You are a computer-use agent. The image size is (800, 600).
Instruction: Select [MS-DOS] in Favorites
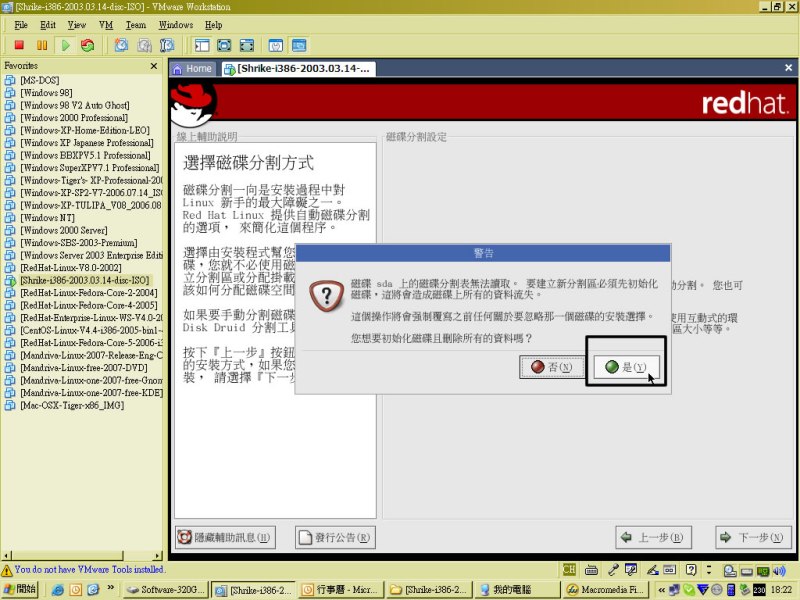(x=40, y=80)
